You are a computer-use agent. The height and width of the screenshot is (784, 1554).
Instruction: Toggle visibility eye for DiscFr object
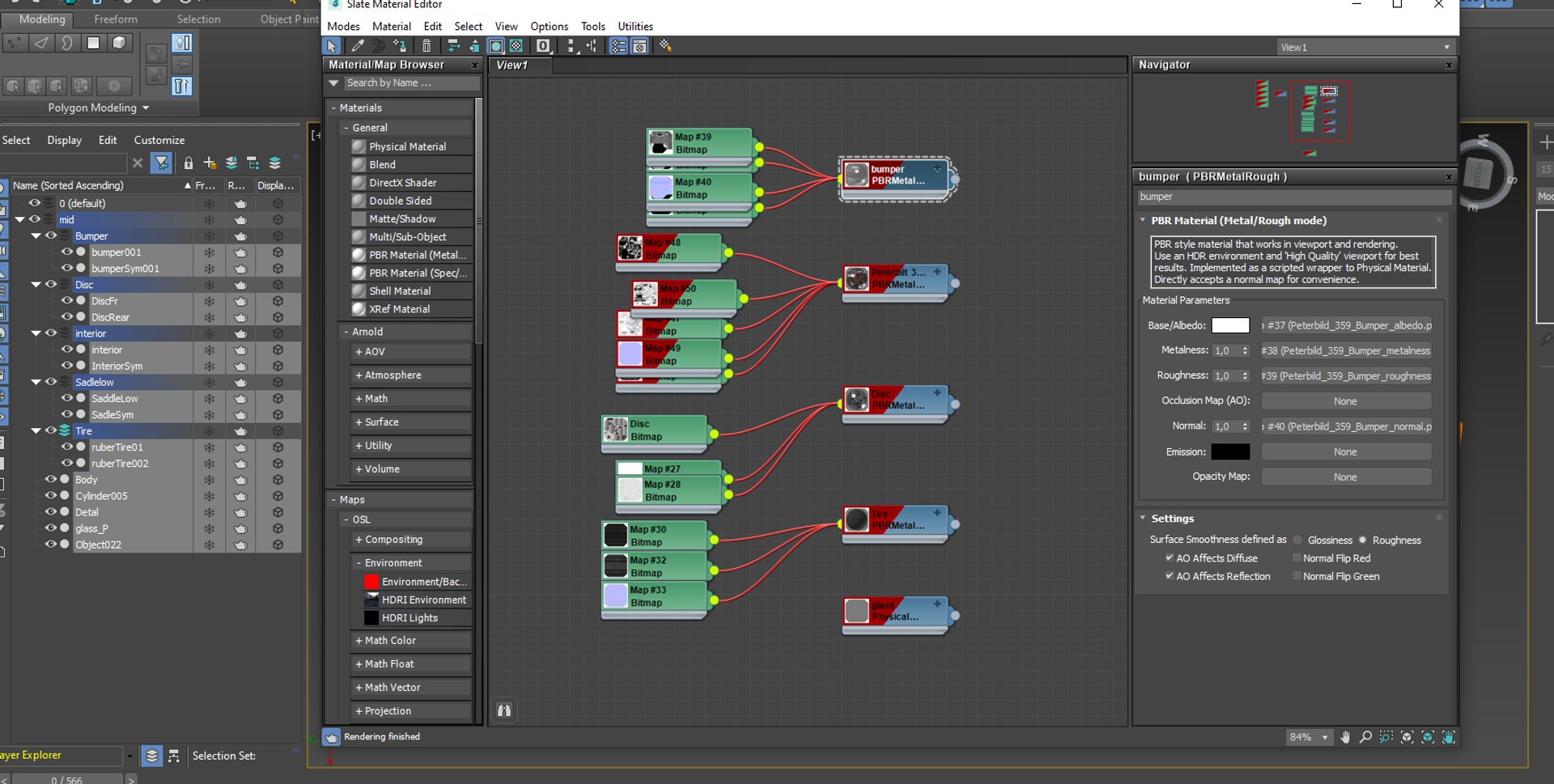tap(67, 301)
